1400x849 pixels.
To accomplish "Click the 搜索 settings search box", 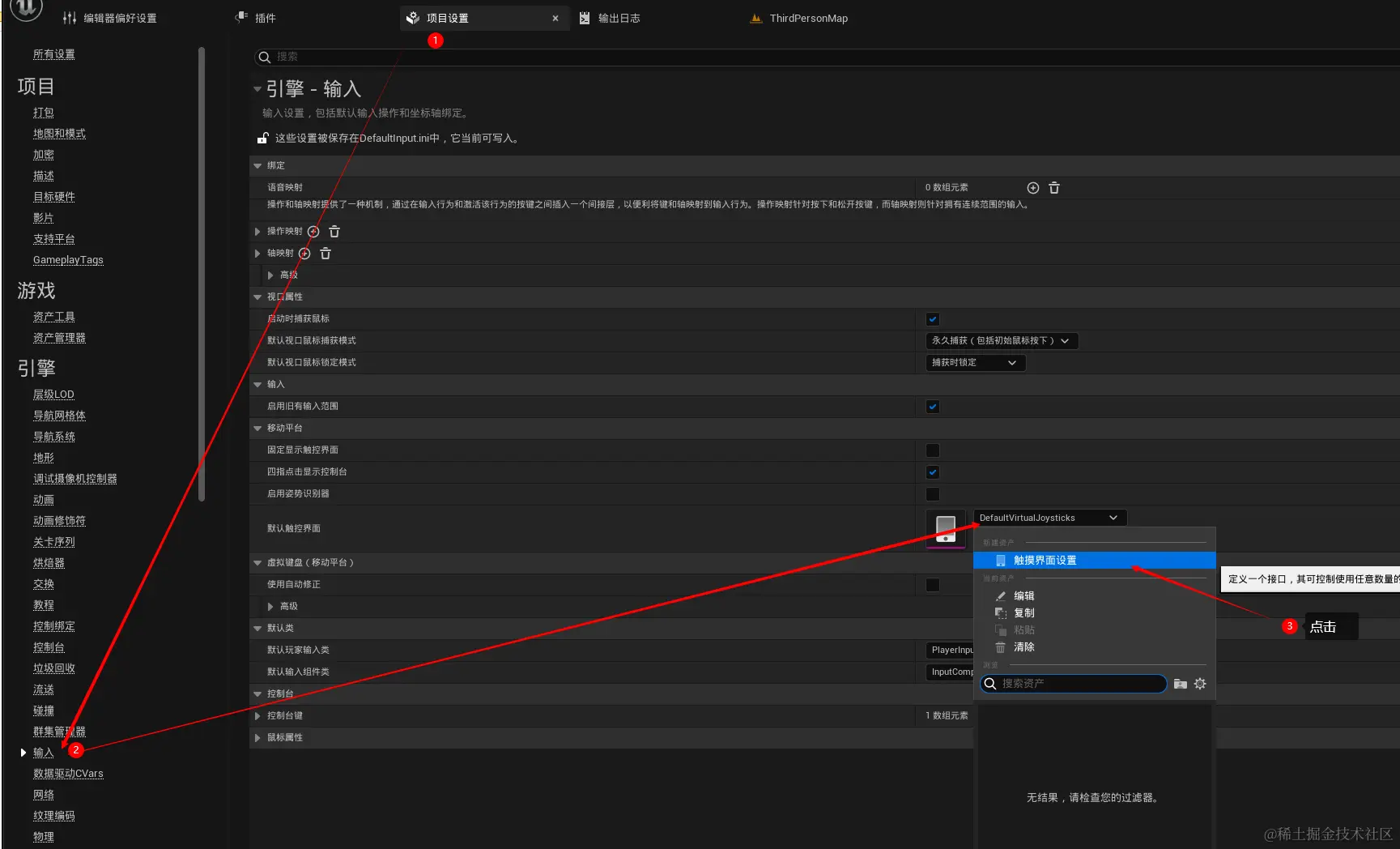I will tap(828, 57).
